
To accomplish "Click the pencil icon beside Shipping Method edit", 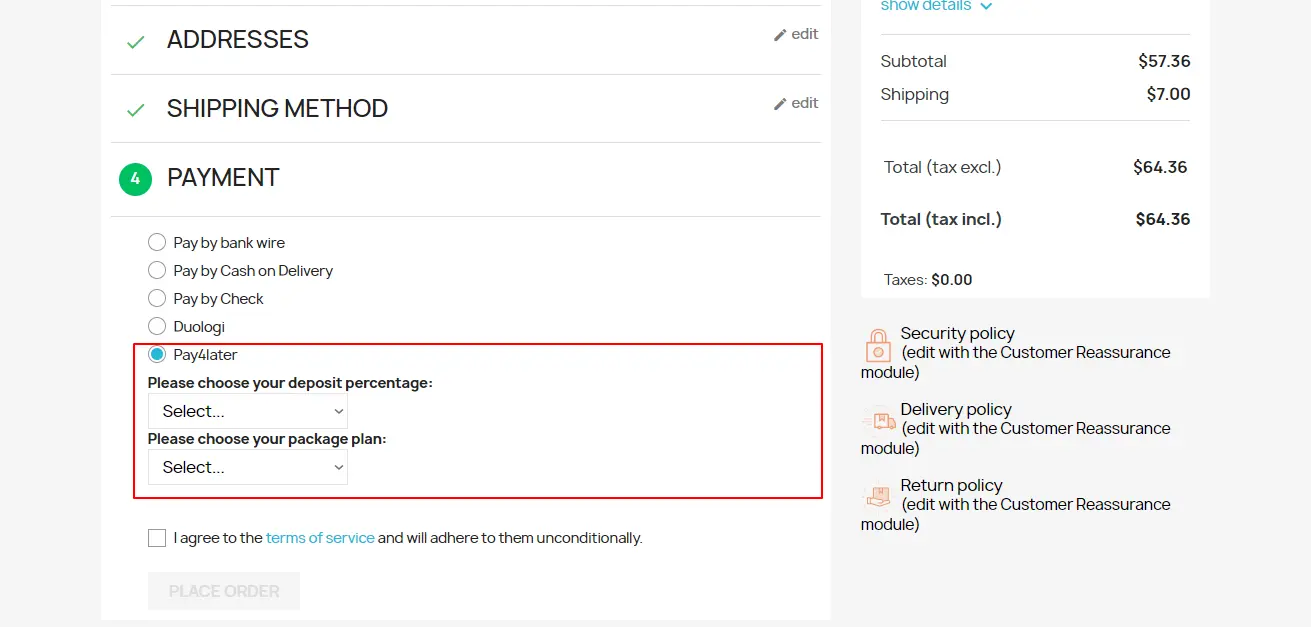I will point(780,104).
